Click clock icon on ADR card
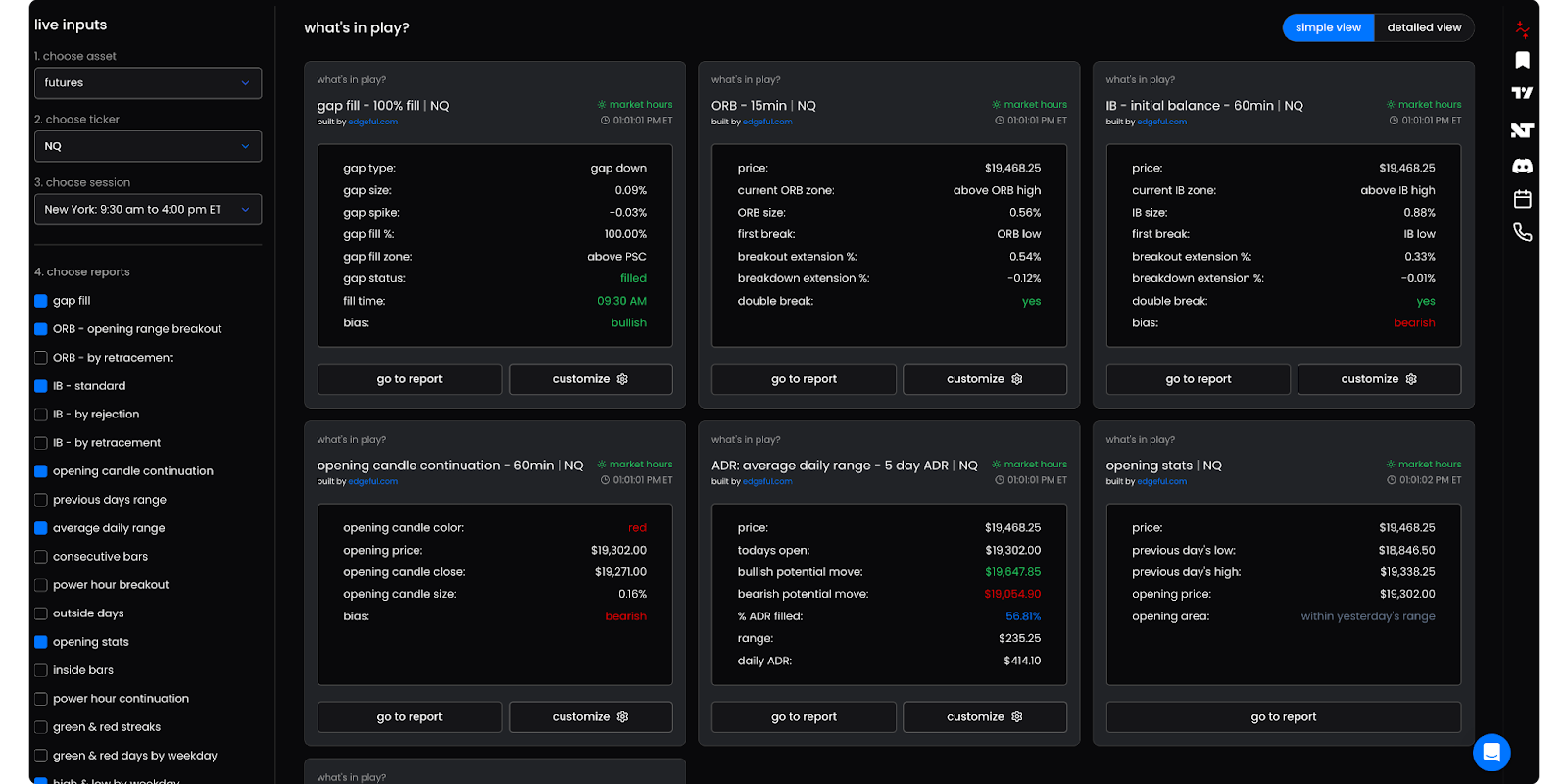Screen dimensions: 1568x784 [x=1000, y=480]
